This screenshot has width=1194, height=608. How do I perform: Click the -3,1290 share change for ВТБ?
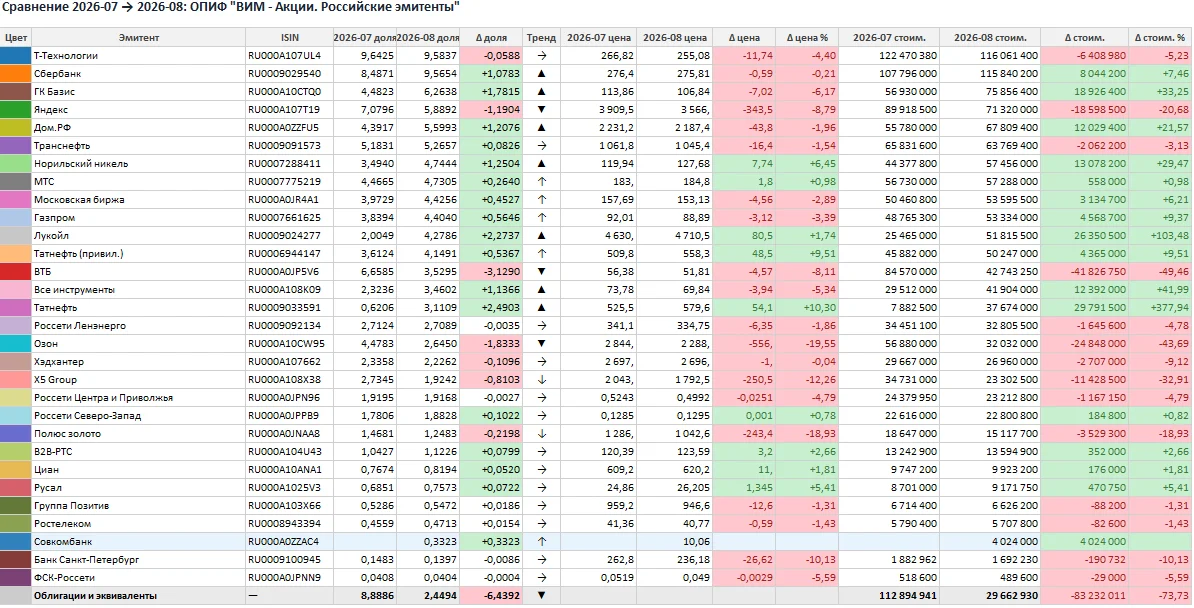coord(491,271)
